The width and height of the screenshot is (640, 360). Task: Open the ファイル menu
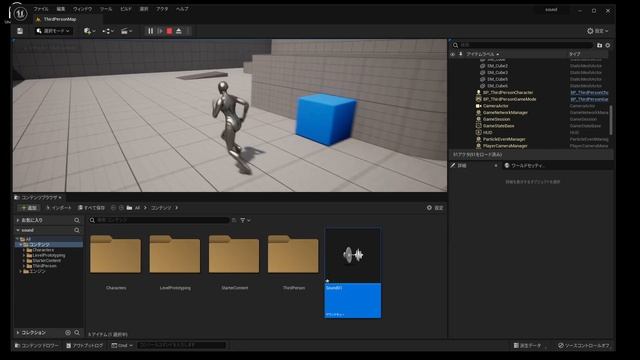[41, 9]
